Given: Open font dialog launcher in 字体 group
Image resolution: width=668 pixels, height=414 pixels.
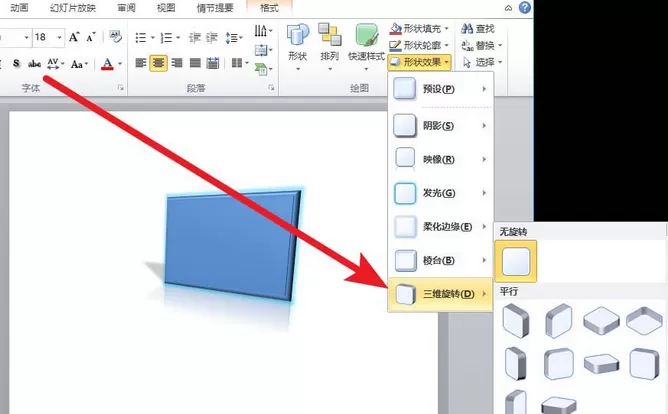Looking at the screenshot, I should 121,88.
